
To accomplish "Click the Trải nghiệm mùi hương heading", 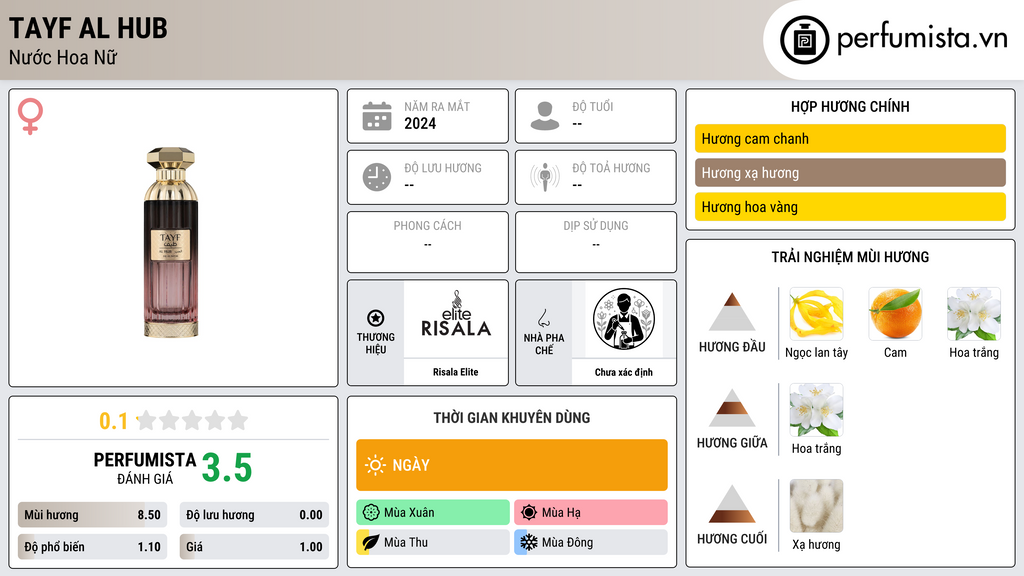I will pos(850,257).
